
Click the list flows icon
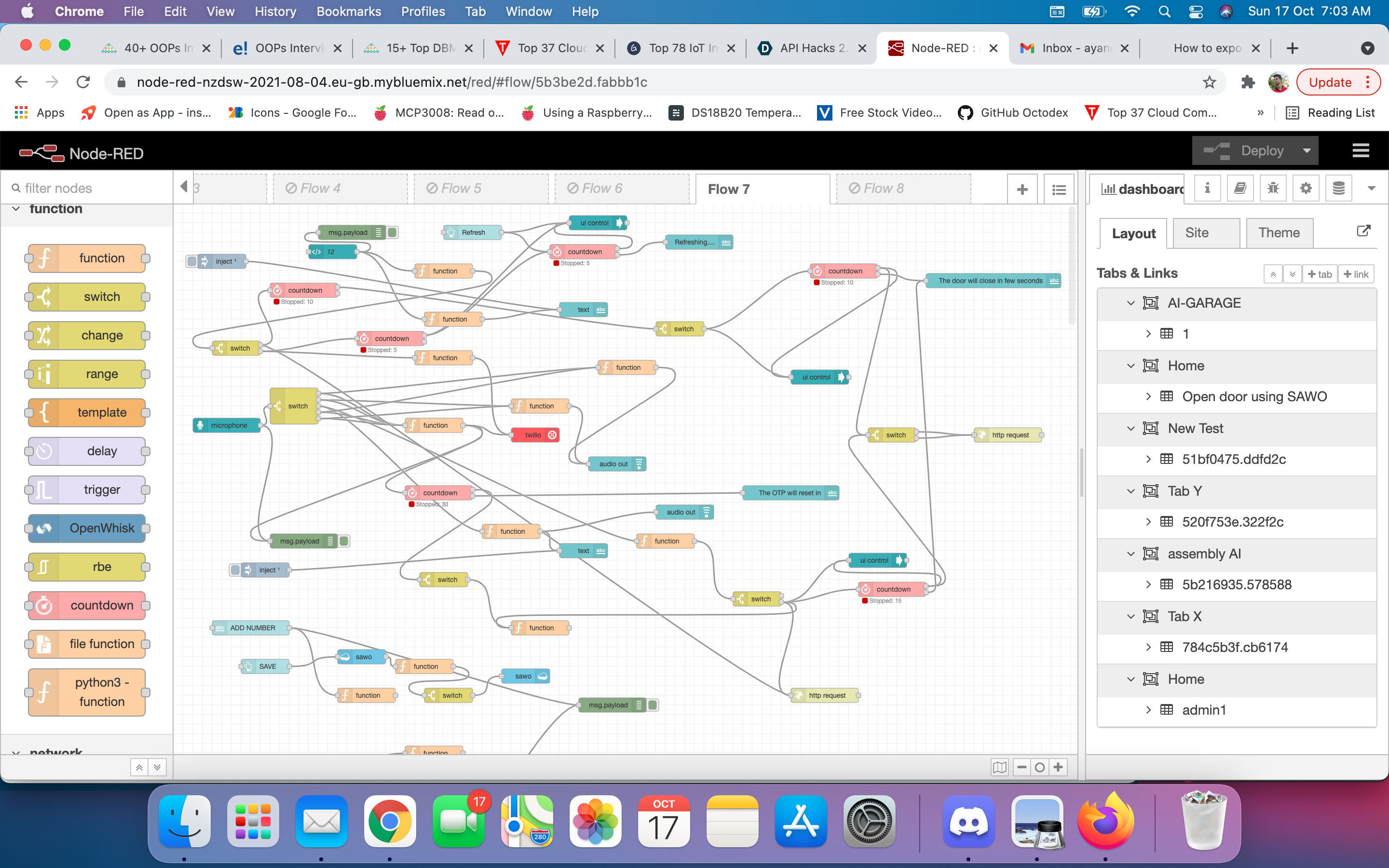(x=1059, y=190)
